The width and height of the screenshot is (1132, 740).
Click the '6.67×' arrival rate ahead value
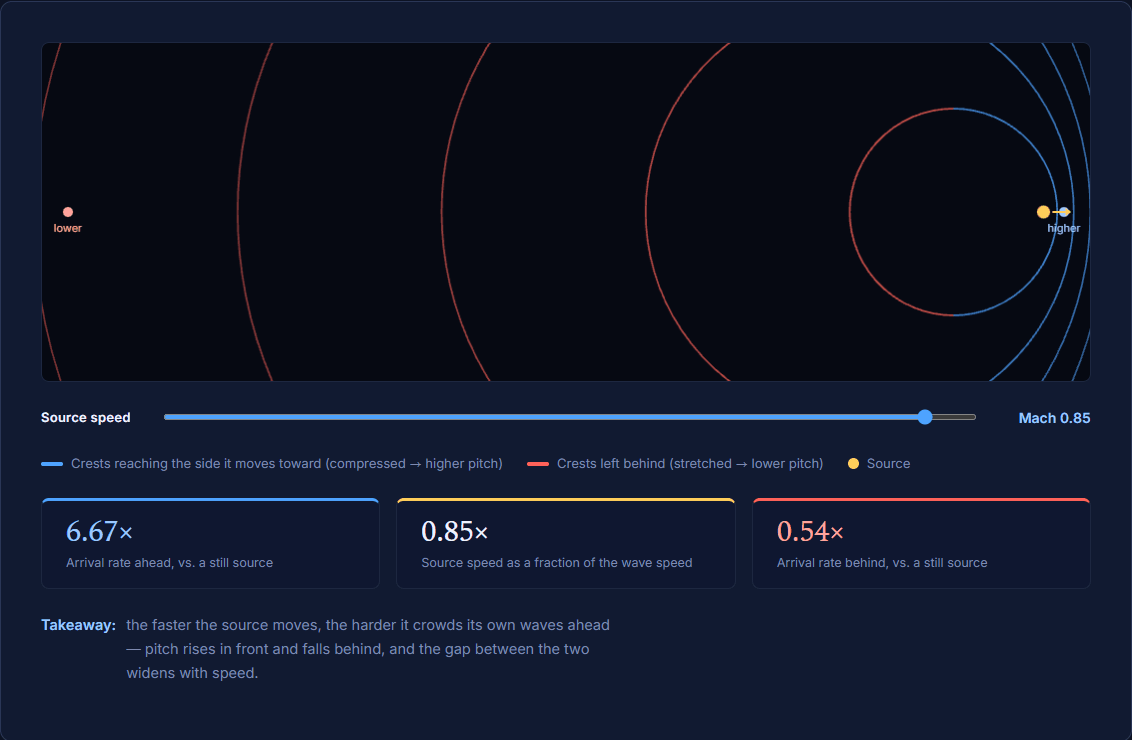click(x=100, y=531)
